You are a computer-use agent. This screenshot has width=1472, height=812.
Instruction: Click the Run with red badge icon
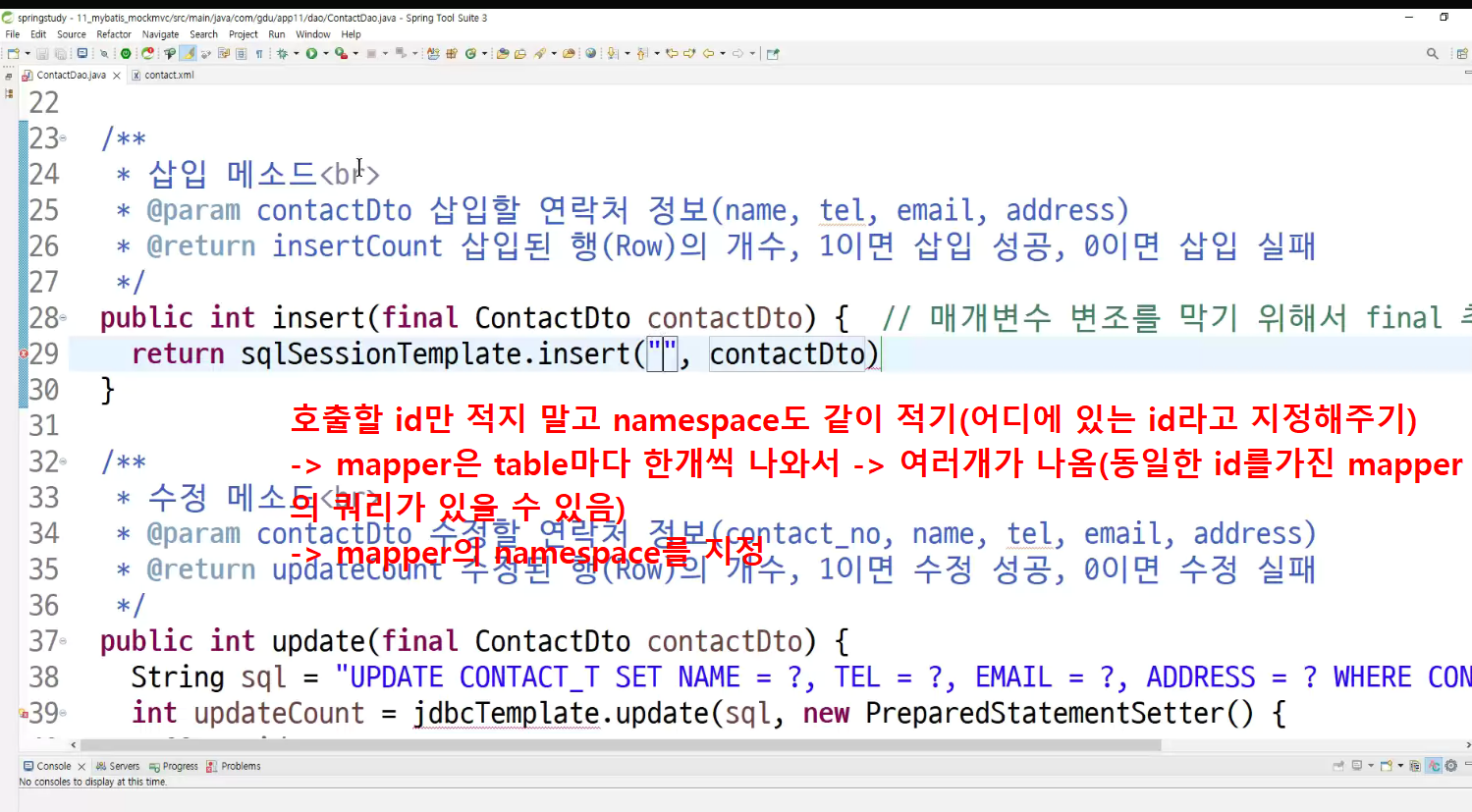tap(341, 54)
